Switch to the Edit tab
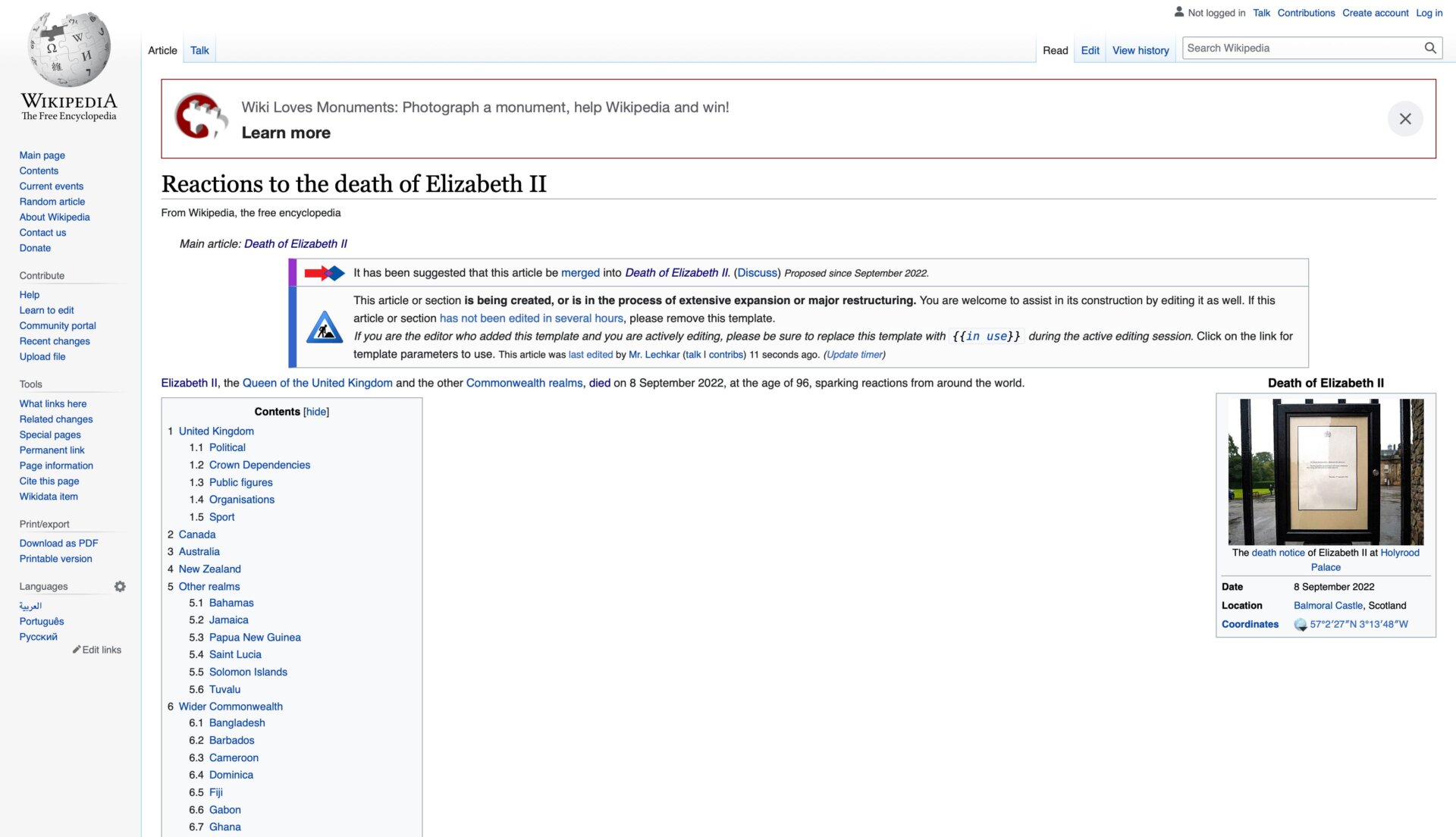The width and height of the screenshot is (1456, 837). click(x=1090, y=50)
